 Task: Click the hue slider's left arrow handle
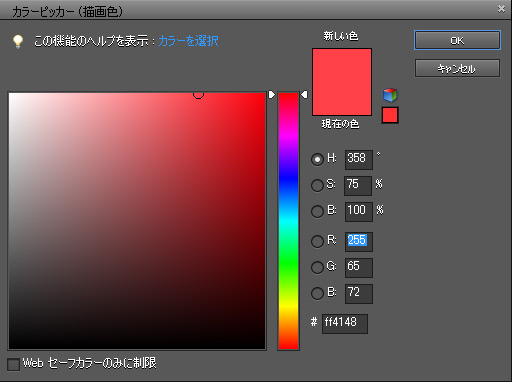272,95
